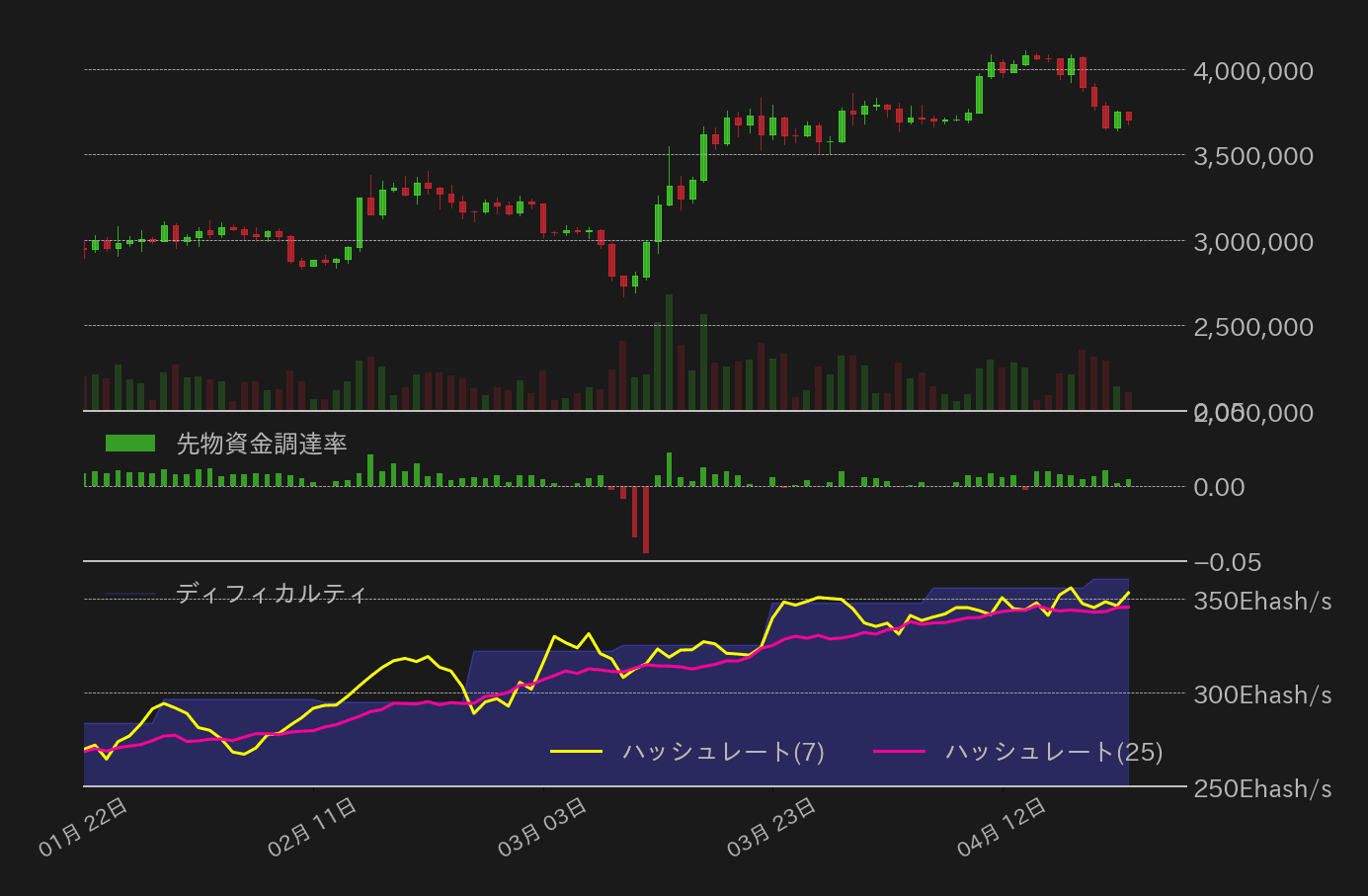Click the green swatch beside 先物資金調達率
Image resolution: width=1368 pixels, height=896 pixels.
pyautogui.click(x=131, y=444)
